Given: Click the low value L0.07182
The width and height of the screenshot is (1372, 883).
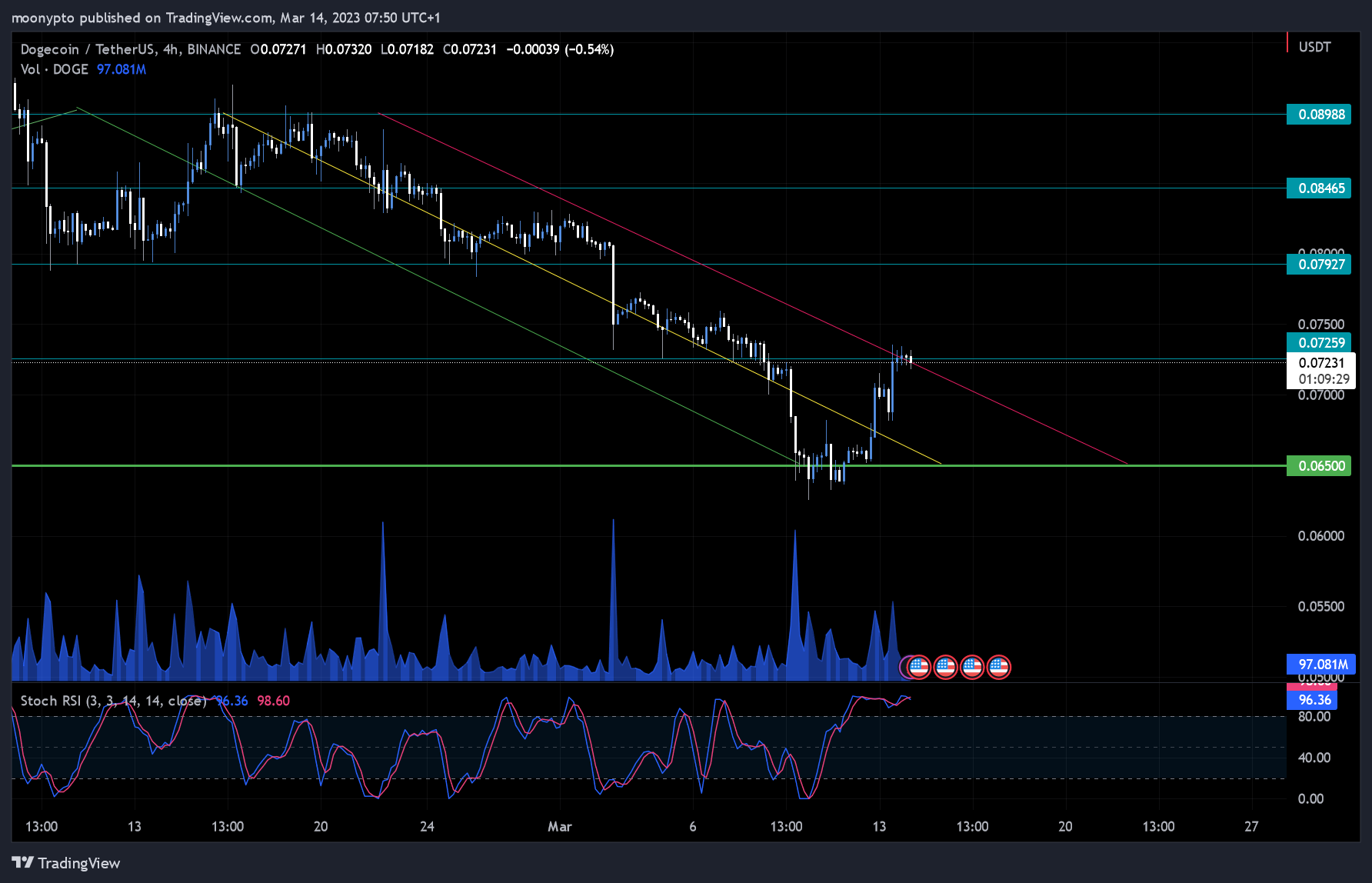Looking at the screenshot, I should tap(407, 49).
